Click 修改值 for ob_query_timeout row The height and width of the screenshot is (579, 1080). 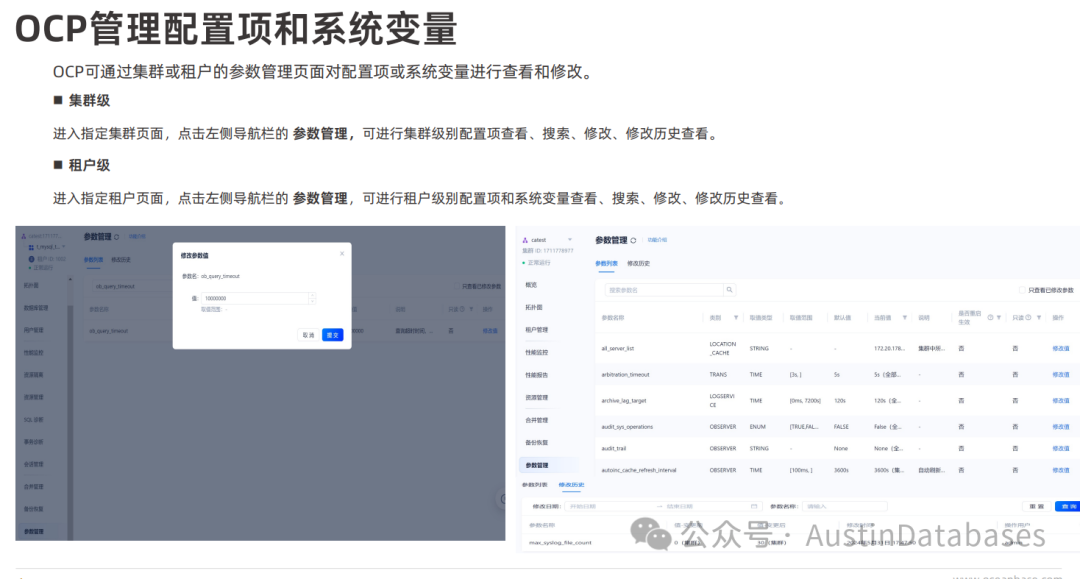click(490, 330)
